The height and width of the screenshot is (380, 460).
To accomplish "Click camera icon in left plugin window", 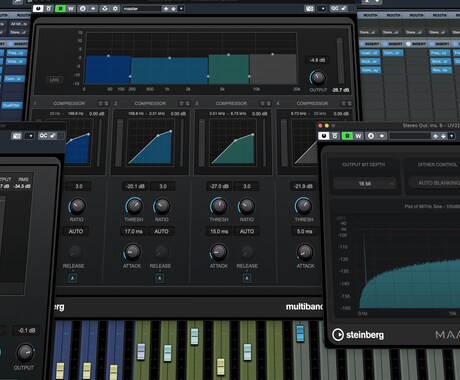I will 16,136.
